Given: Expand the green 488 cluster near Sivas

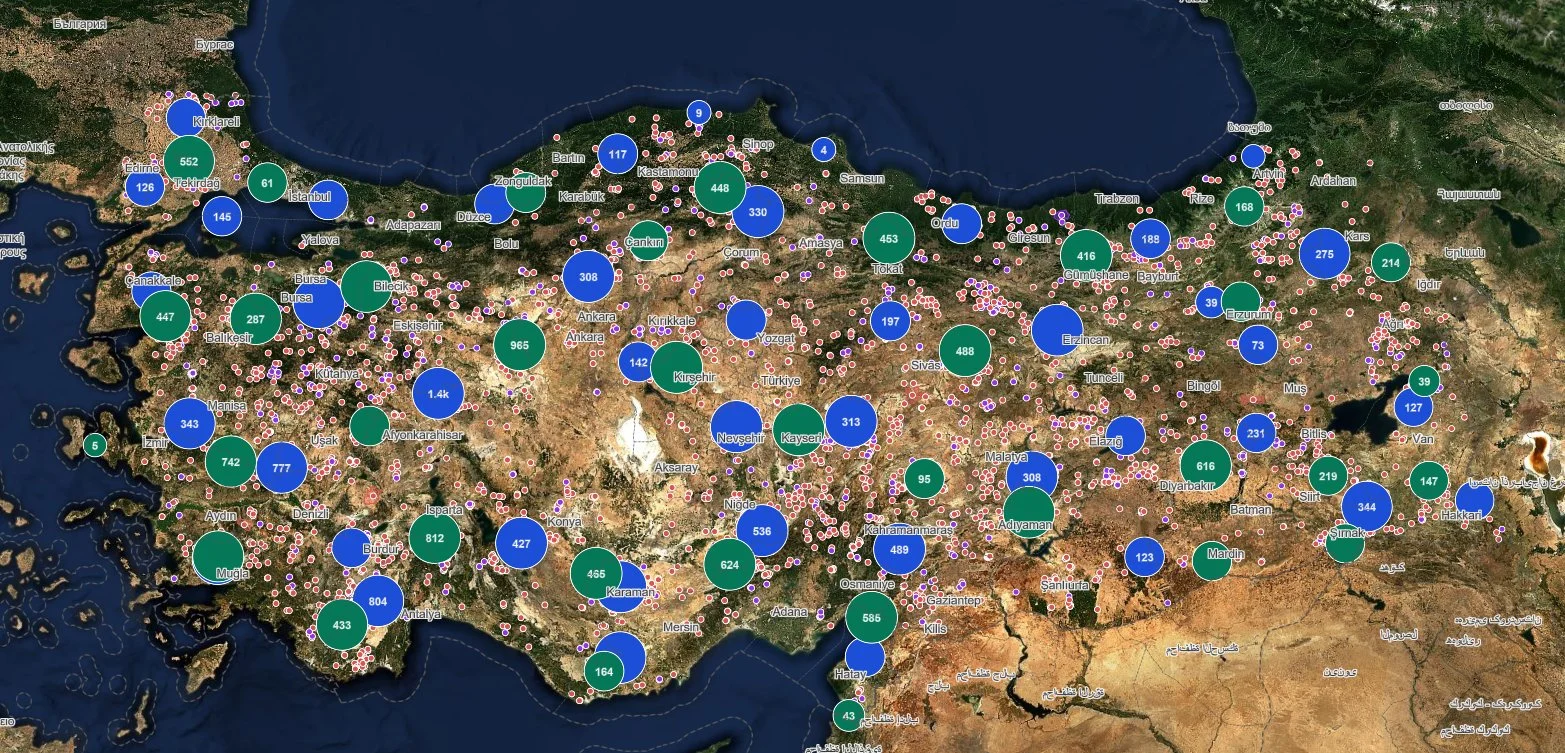Looking at the screenshot, I should [x=965, y=351].
